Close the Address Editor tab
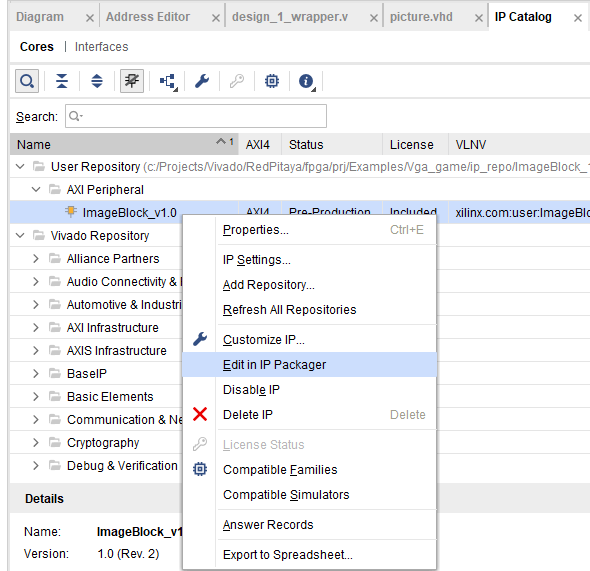Screen dimensions: 590x571 pyautogui.click(x=216, y=18)
